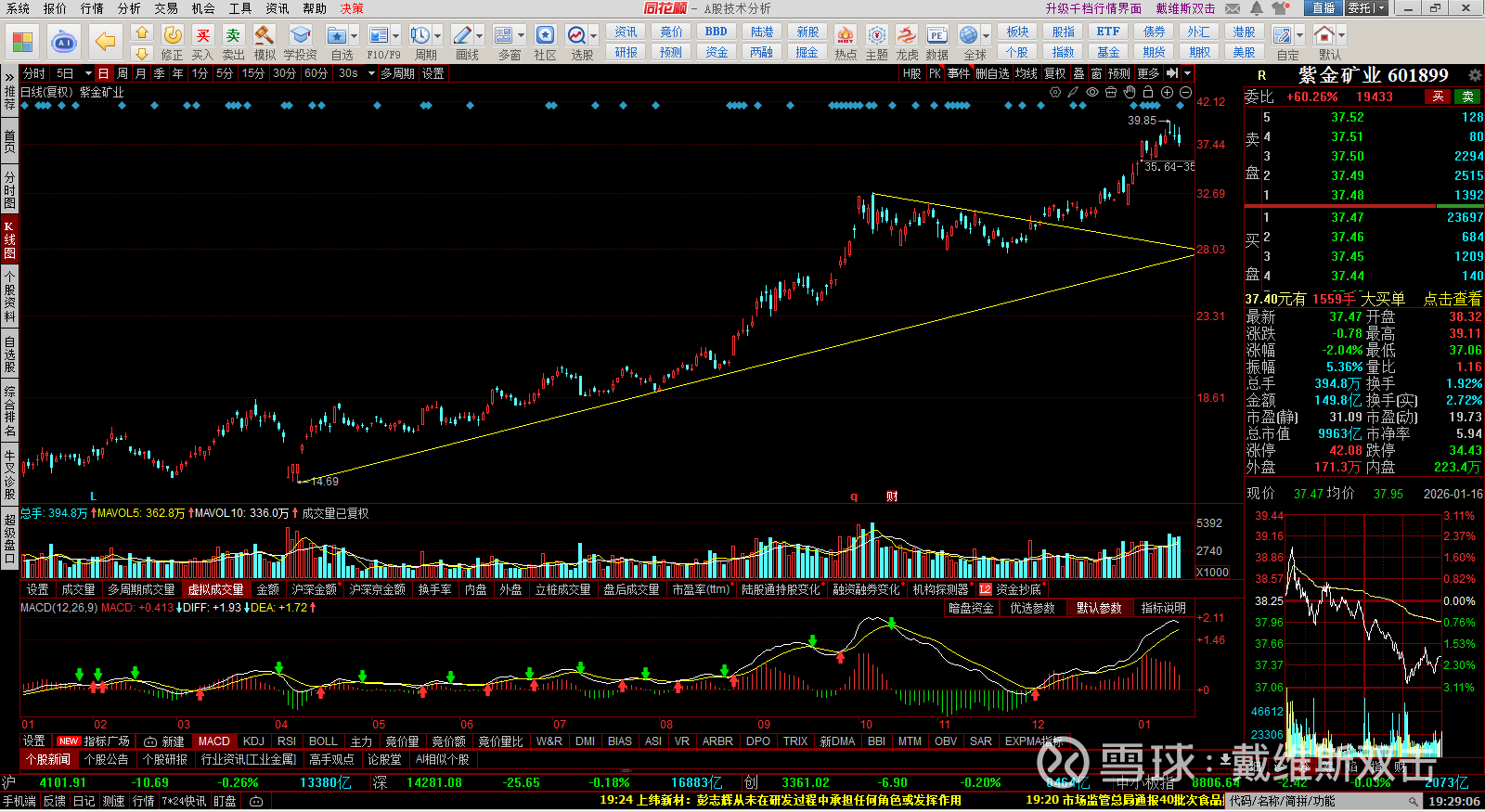1485x812 pixels.
Task: Open chart settings gear above K-line
Action: click(1055, 92)
